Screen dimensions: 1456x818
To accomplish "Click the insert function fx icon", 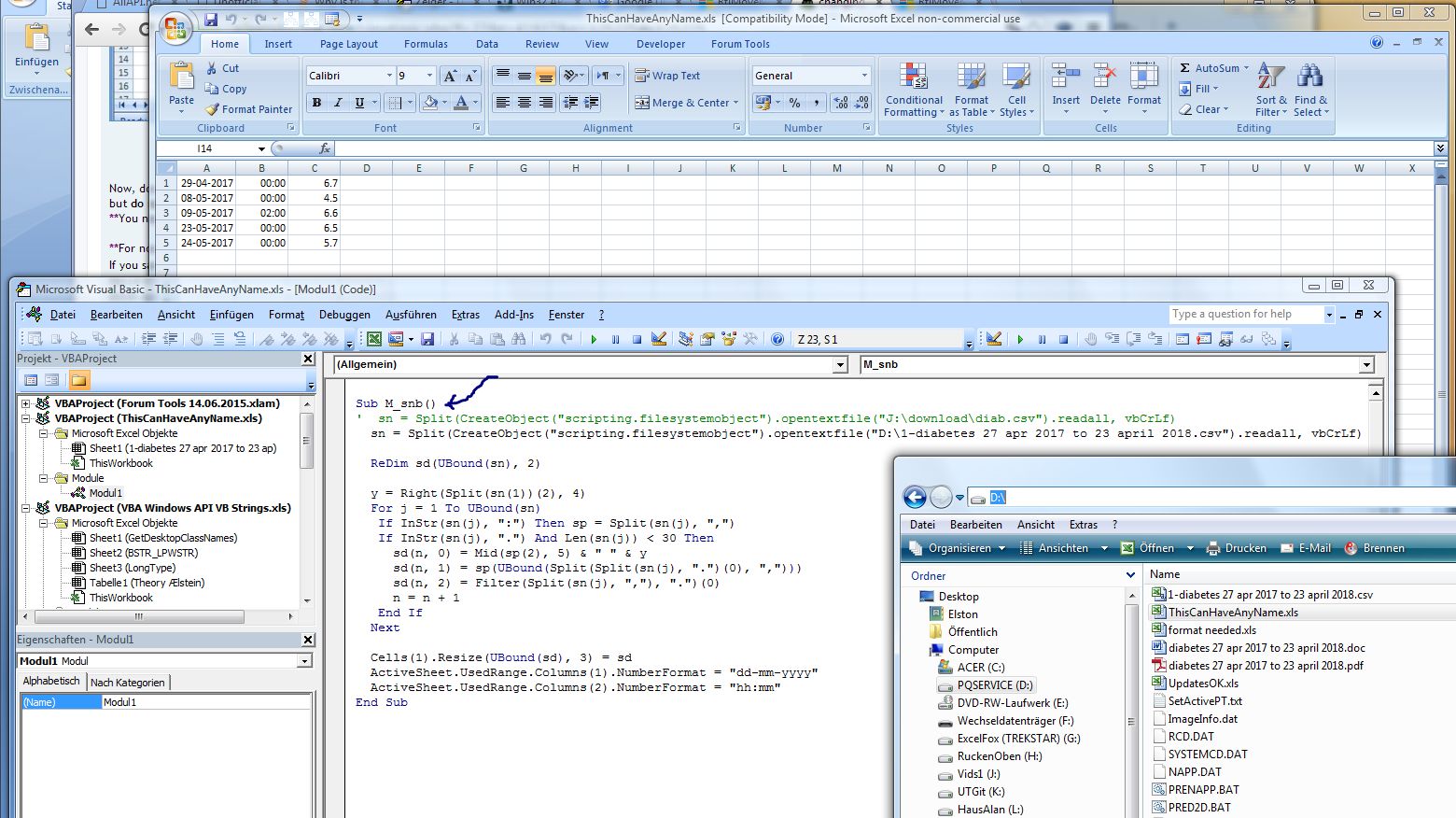I will pyautogui.click(x=324, y=148).
